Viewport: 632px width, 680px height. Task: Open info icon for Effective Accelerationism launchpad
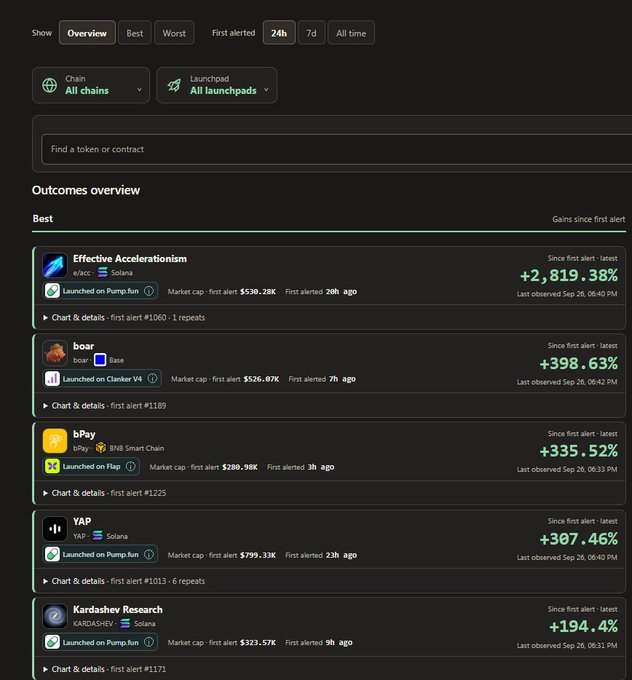click(149, 291)
